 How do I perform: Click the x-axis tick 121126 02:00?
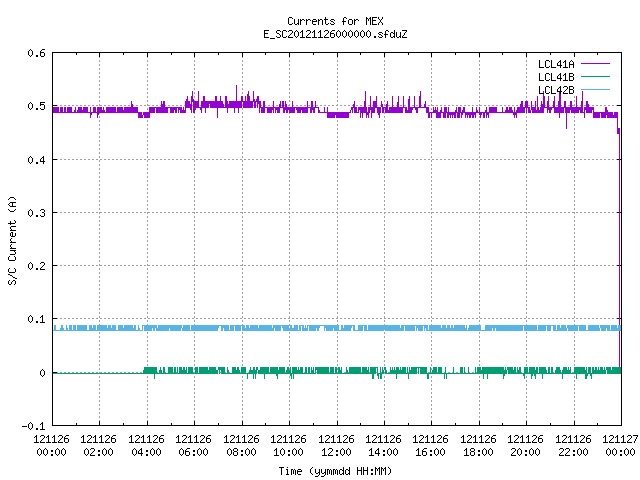pyautogui.click(x=98, y=445)
